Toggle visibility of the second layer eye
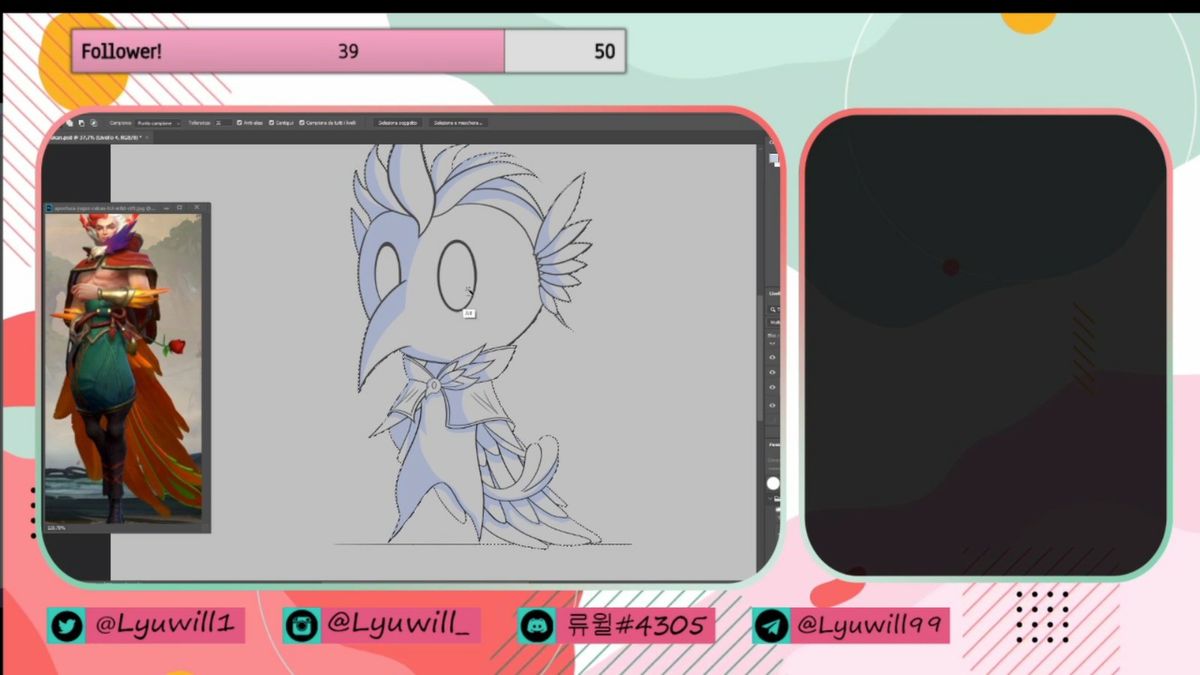 (x=772, y=372)
